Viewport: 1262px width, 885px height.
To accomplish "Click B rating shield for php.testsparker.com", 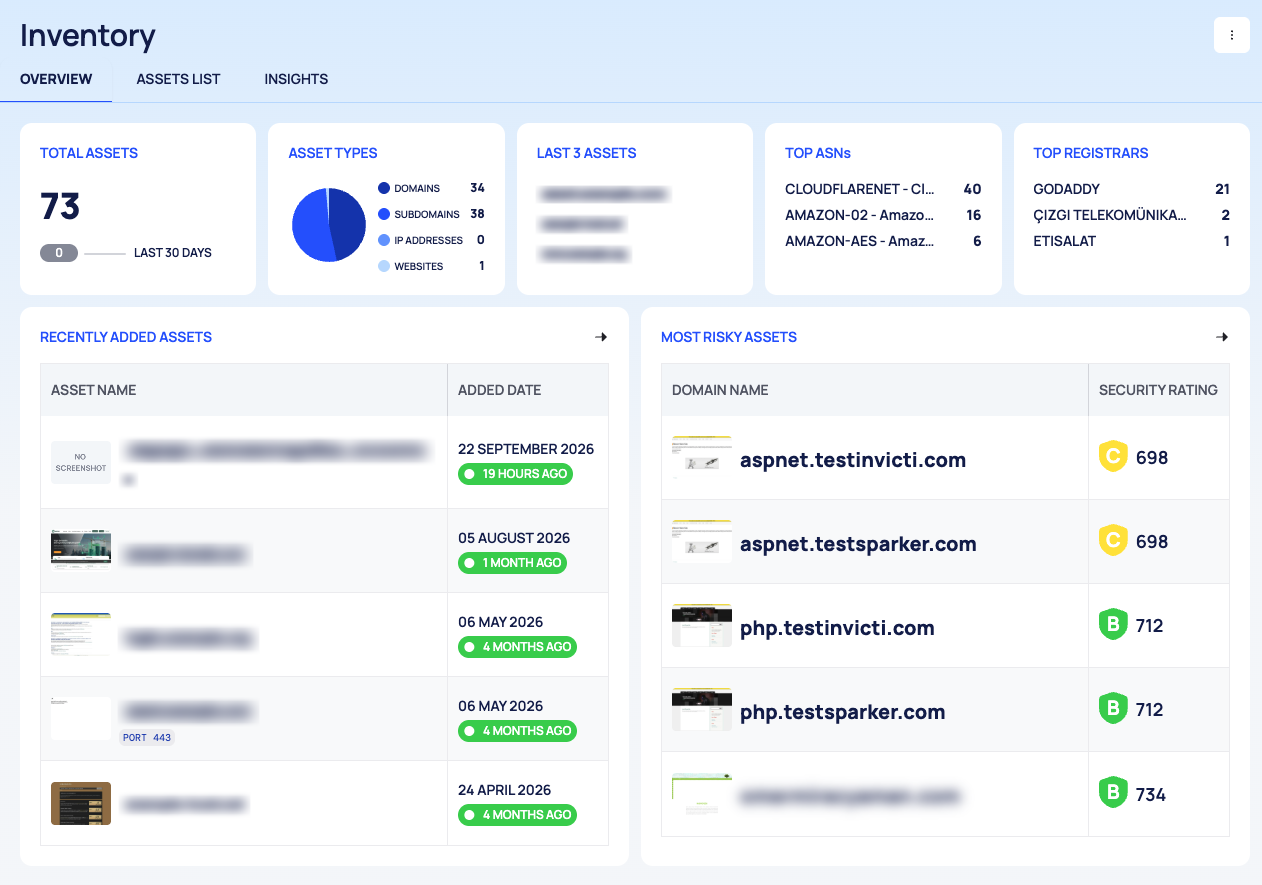I will (x=1113, y=709).
